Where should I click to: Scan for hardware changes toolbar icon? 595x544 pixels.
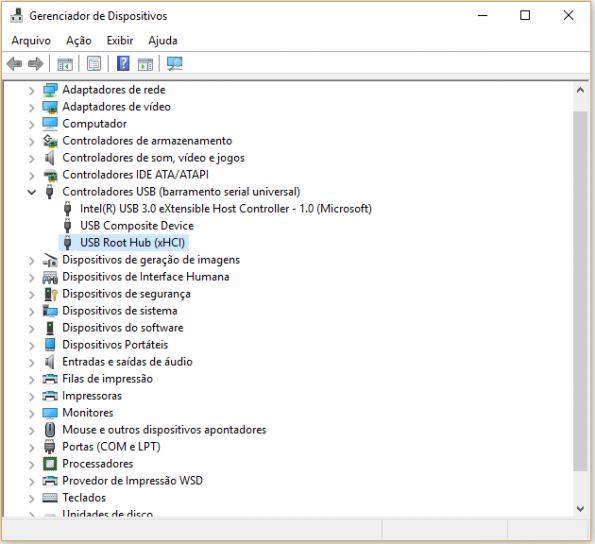click(175, 64)
